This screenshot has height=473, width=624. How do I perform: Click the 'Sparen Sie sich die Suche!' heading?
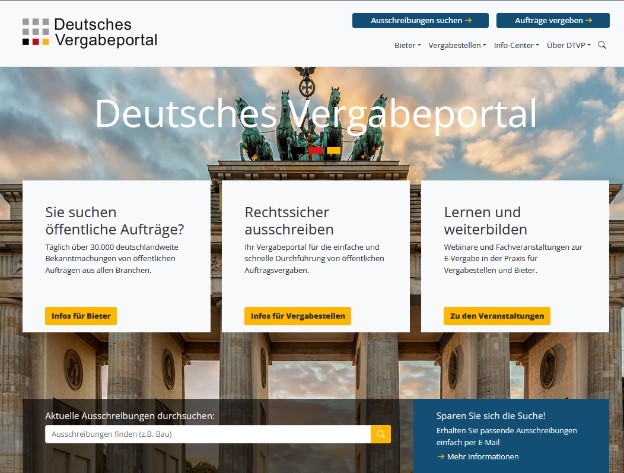[491, 415]
